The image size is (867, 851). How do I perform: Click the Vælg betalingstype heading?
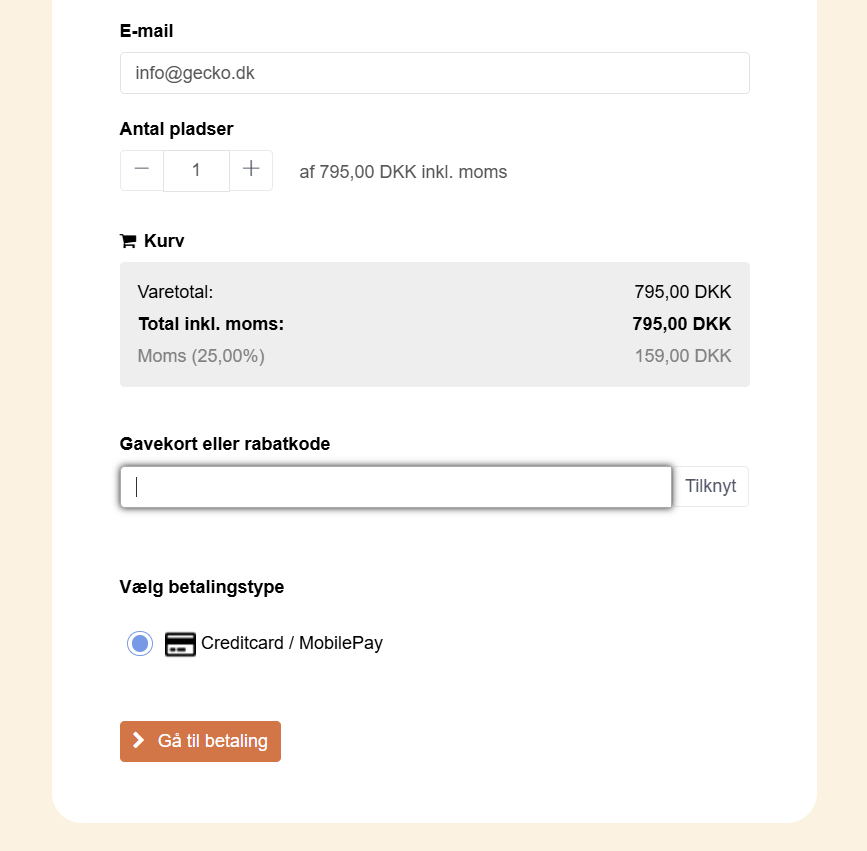201,587
